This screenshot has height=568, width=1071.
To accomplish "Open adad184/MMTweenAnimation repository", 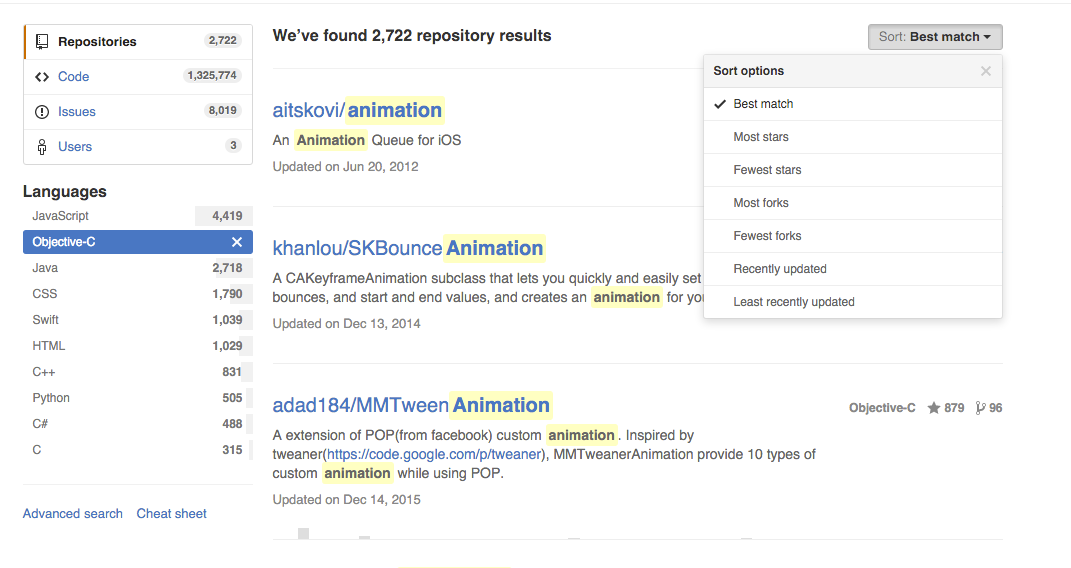I will tap(411, 405).
